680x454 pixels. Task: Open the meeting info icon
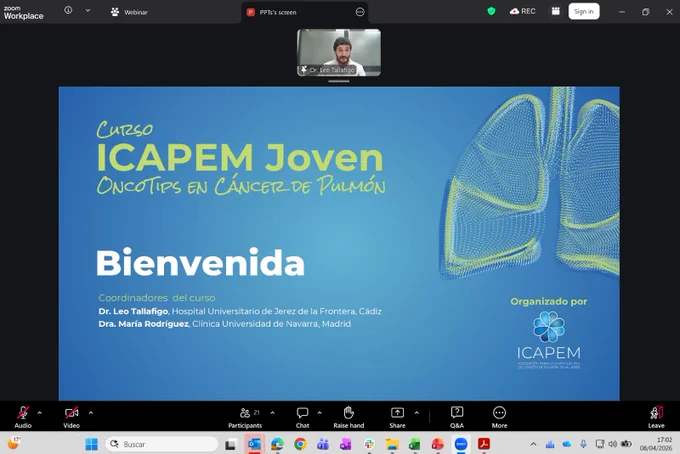tap(68, 10)
